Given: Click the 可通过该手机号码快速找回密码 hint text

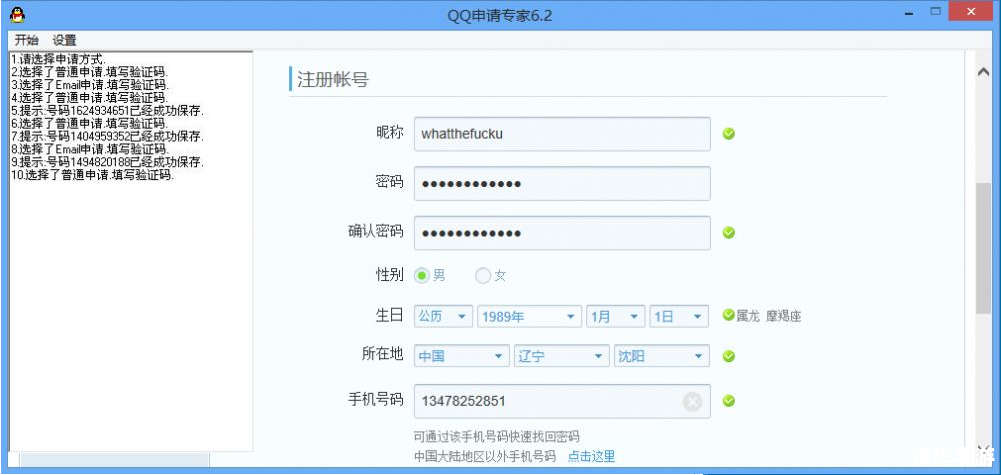Looking at the screenshot, I should tap(497, 437).
